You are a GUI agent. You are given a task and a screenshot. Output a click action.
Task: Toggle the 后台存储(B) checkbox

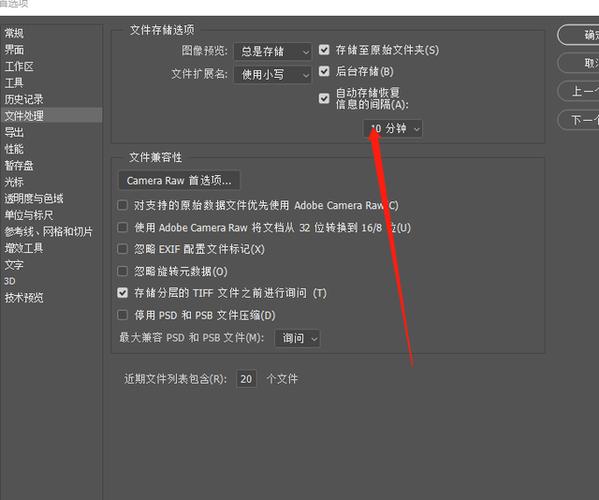[x=324, y=71]
